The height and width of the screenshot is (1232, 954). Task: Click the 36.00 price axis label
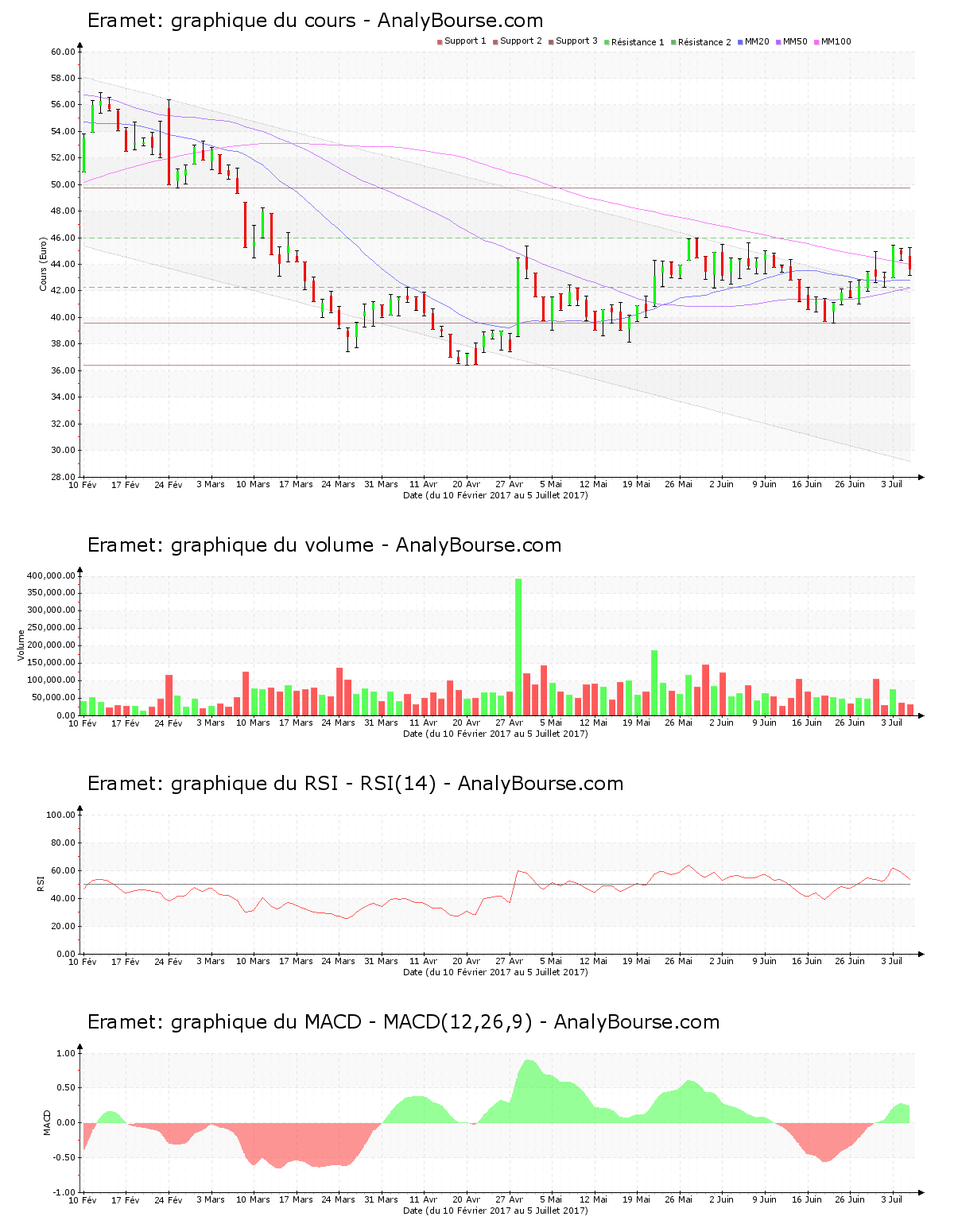click(63, 370)
